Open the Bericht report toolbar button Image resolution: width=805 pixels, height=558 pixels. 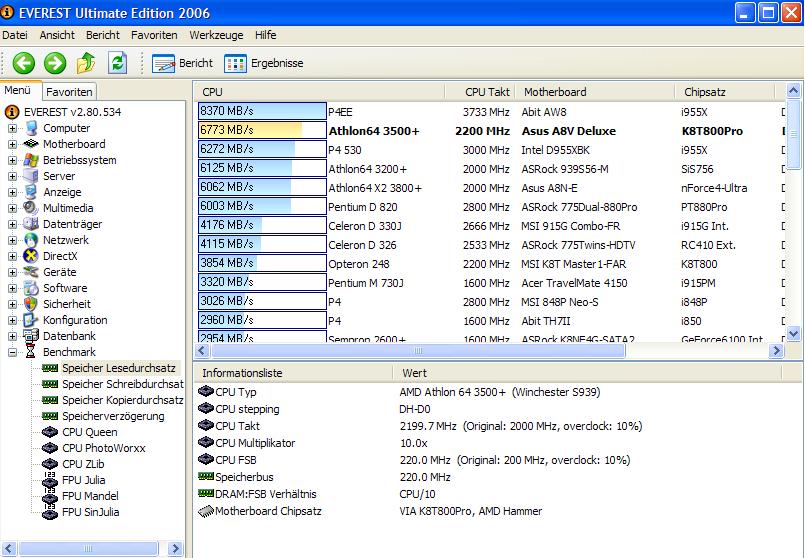tap(182, 63)
